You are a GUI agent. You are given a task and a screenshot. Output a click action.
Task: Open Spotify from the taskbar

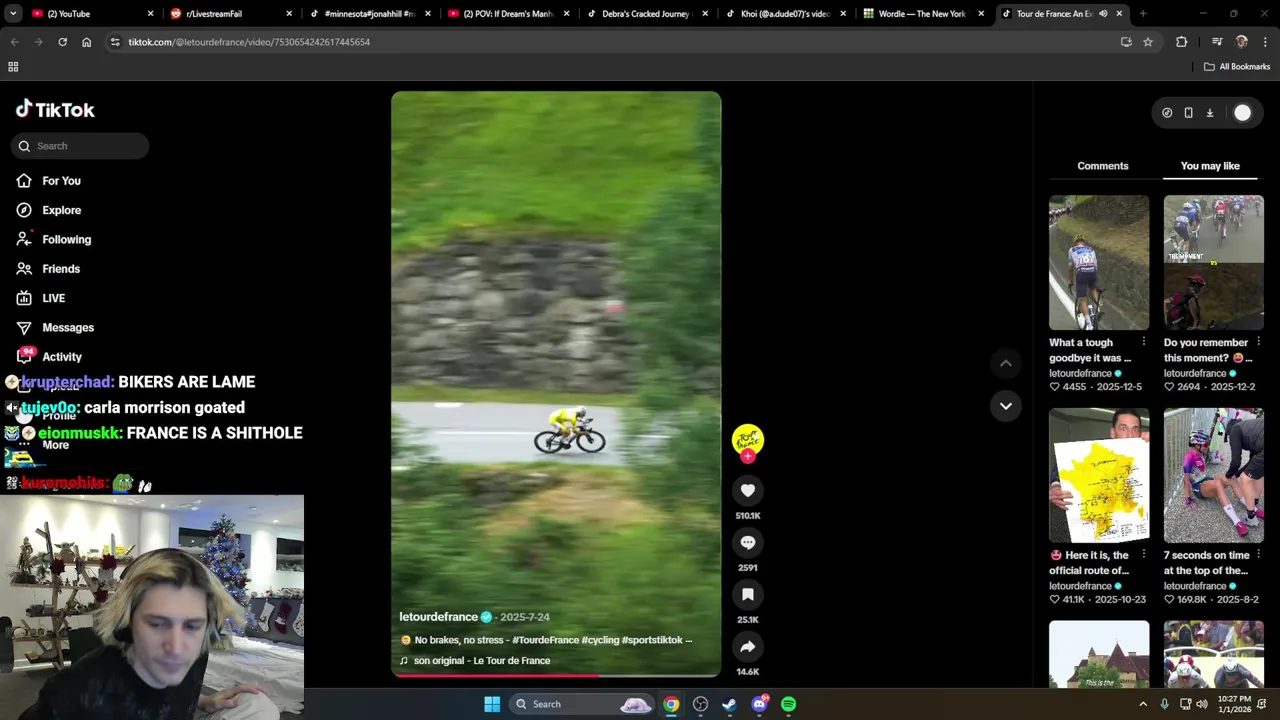click(788, 704)
